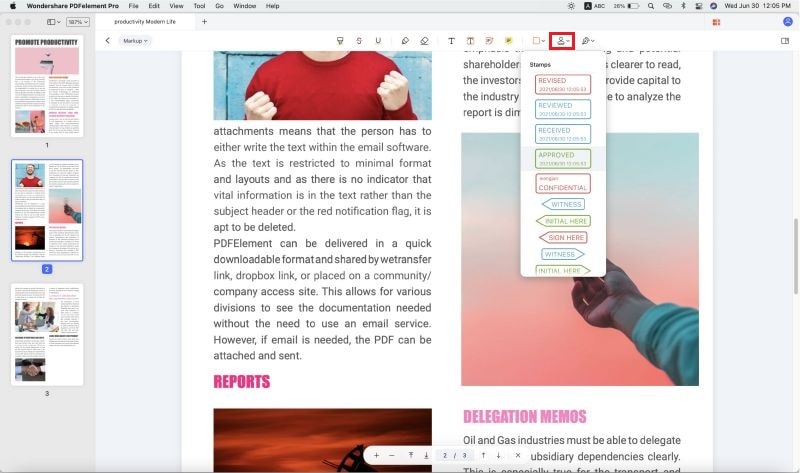Jump to last page icon
This screenshot has width=800, height=473.
click(x=426, y=455)
